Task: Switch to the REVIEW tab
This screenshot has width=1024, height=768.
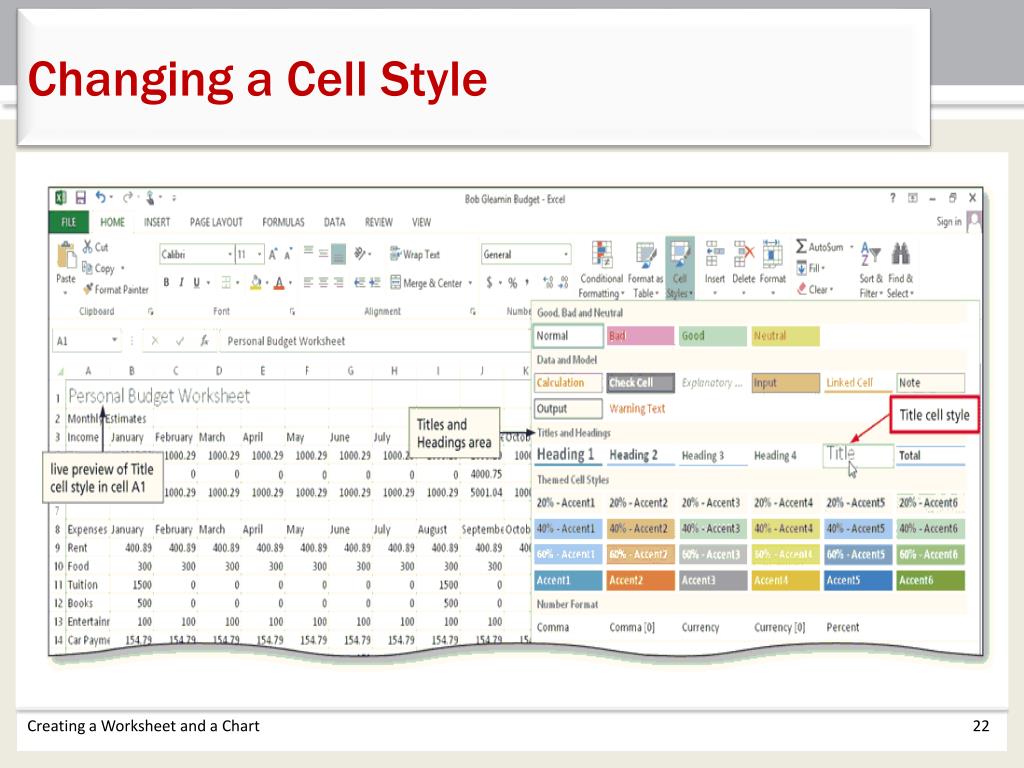Action: 379,222
